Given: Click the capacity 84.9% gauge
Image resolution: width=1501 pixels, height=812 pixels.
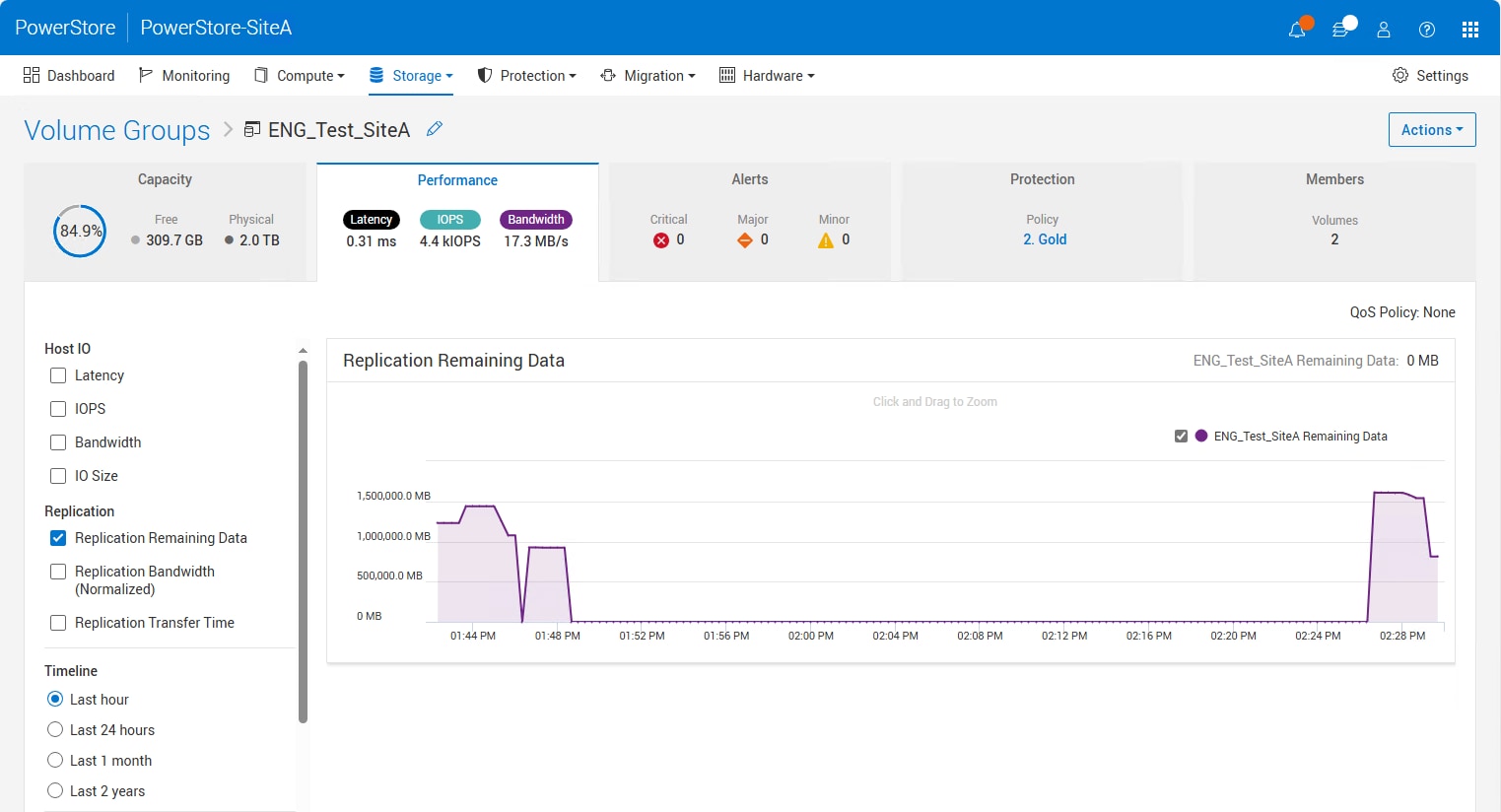Looking at the screenshot, I should point(80,231).
